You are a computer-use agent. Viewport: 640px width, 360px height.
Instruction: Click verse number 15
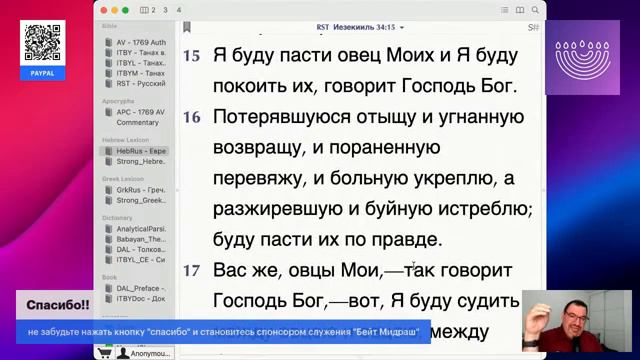[191, 56]
